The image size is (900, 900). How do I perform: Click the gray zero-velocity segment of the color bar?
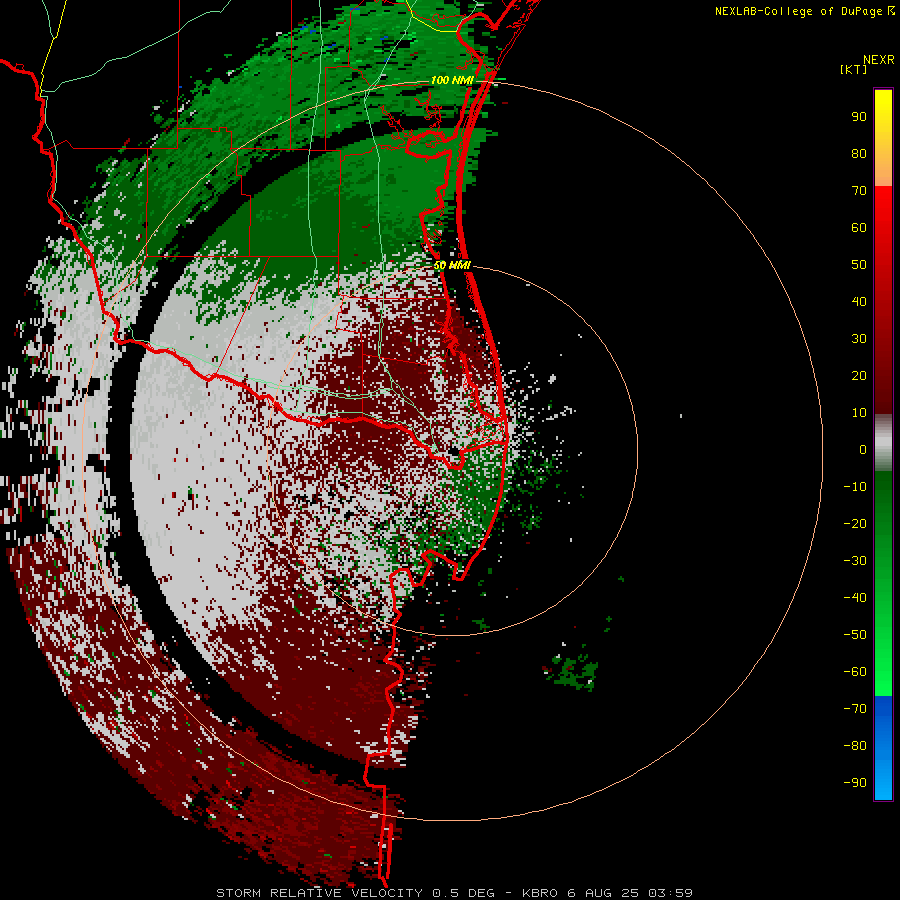[x=883, y=443]
